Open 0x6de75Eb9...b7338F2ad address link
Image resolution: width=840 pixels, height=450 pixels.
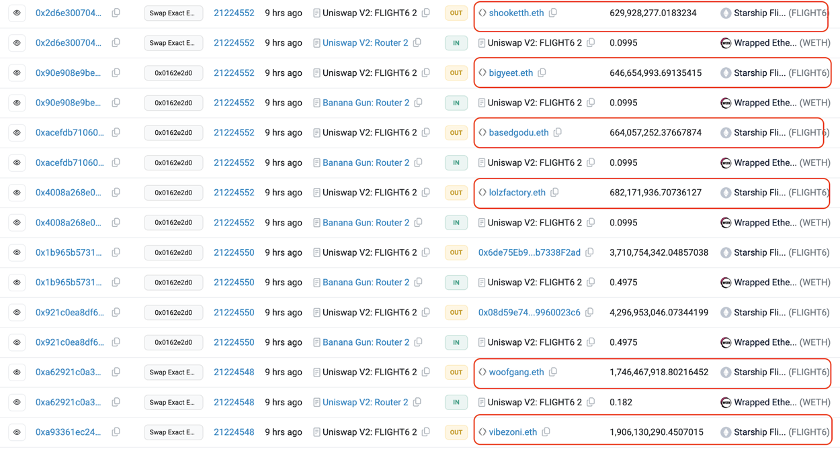tap(529, 252)
